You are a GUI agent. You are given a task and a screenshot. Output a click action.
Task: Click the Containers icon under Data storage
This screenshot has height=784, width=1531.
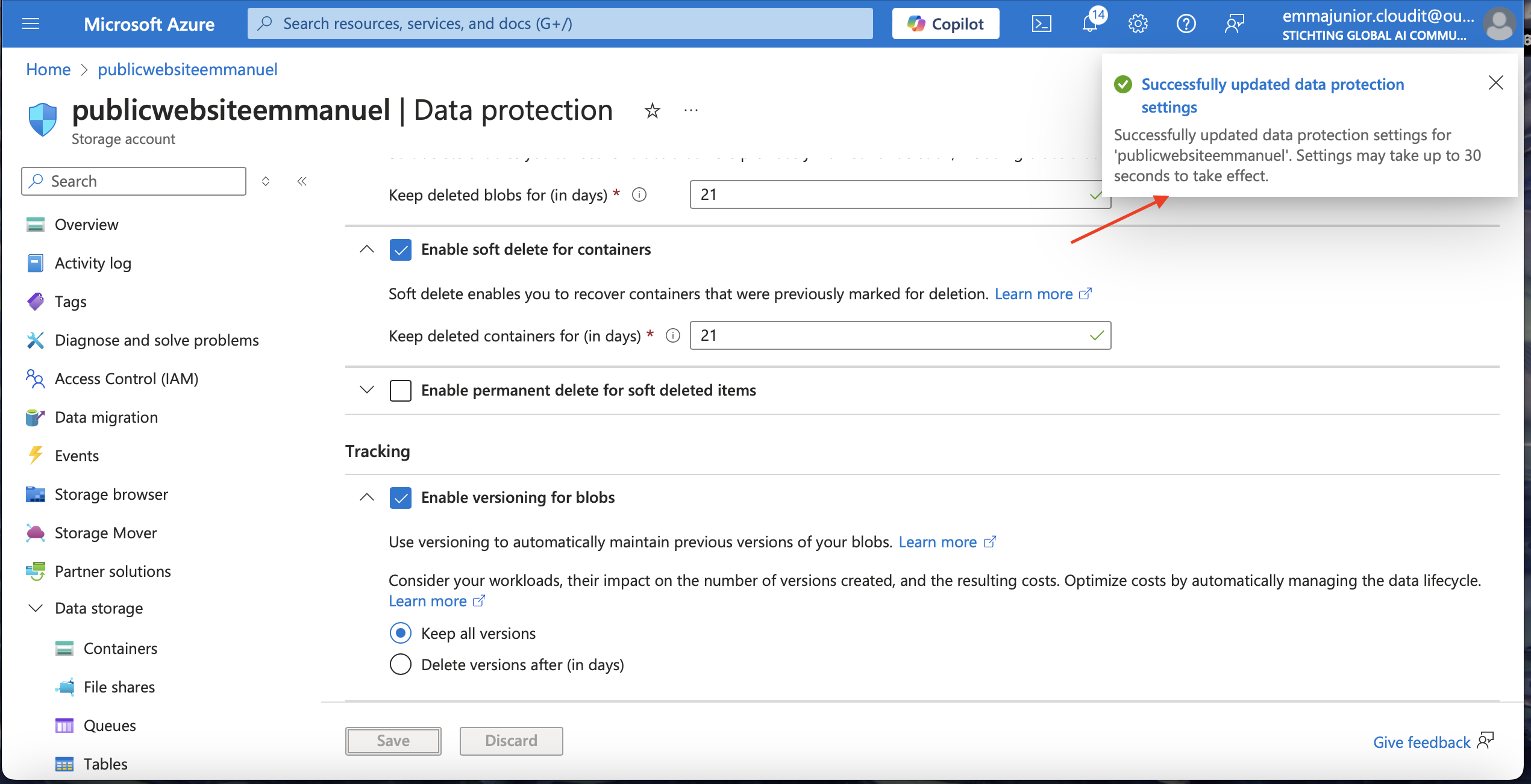pos(64,649)
